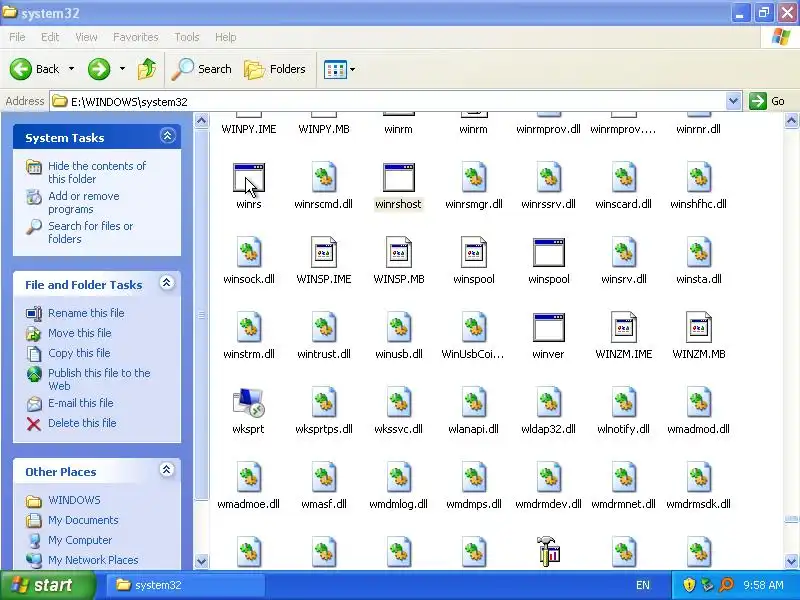Select the winsock.dll file icon

tap(249, 252)
